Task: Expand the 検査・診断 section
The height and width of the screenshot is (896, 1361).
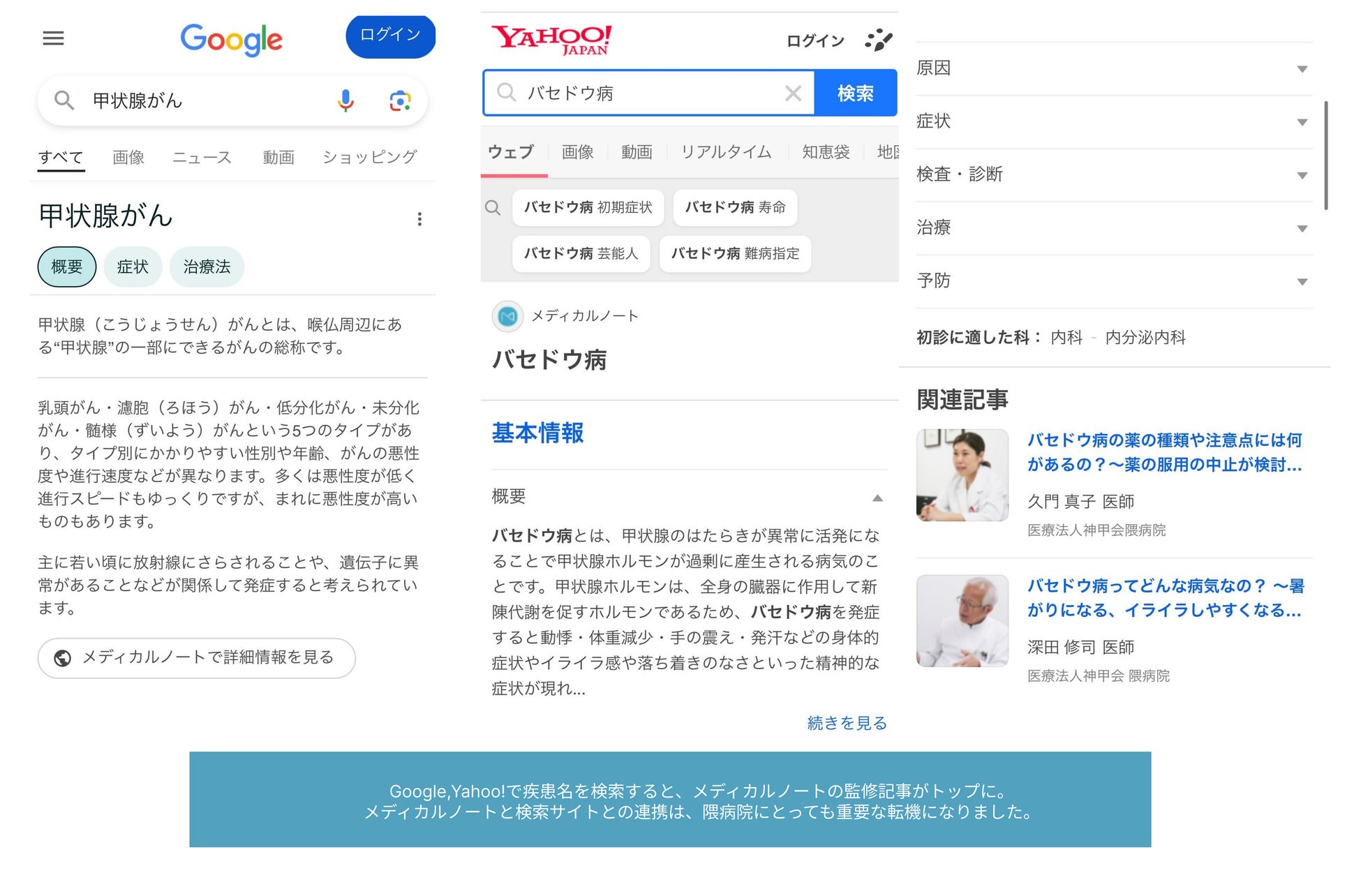Action: 1302,175
